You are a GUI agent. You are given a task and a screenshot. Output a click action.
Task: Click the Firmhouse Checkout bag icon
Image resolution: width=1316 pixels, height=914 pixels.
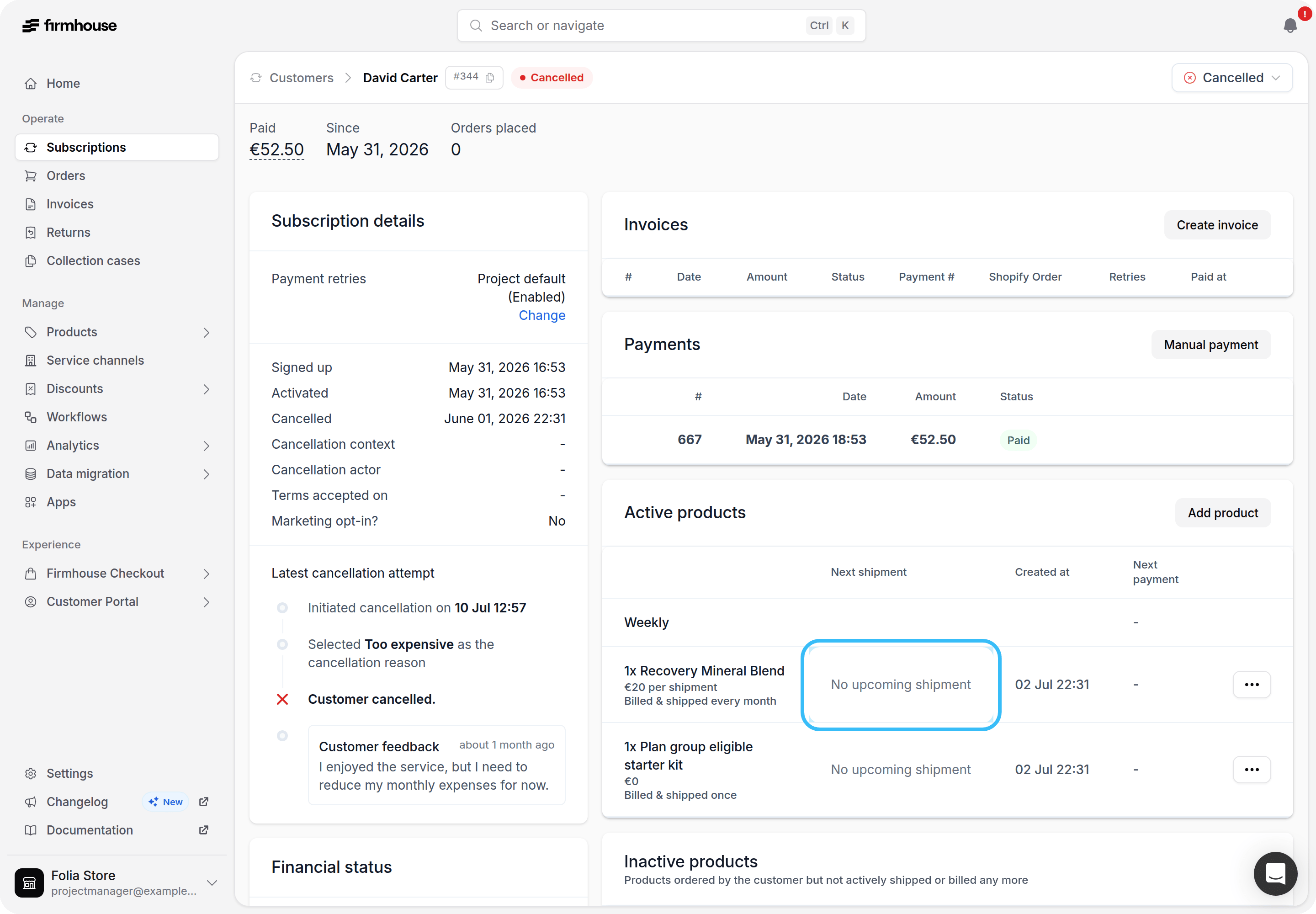click(x=31, y=574)
